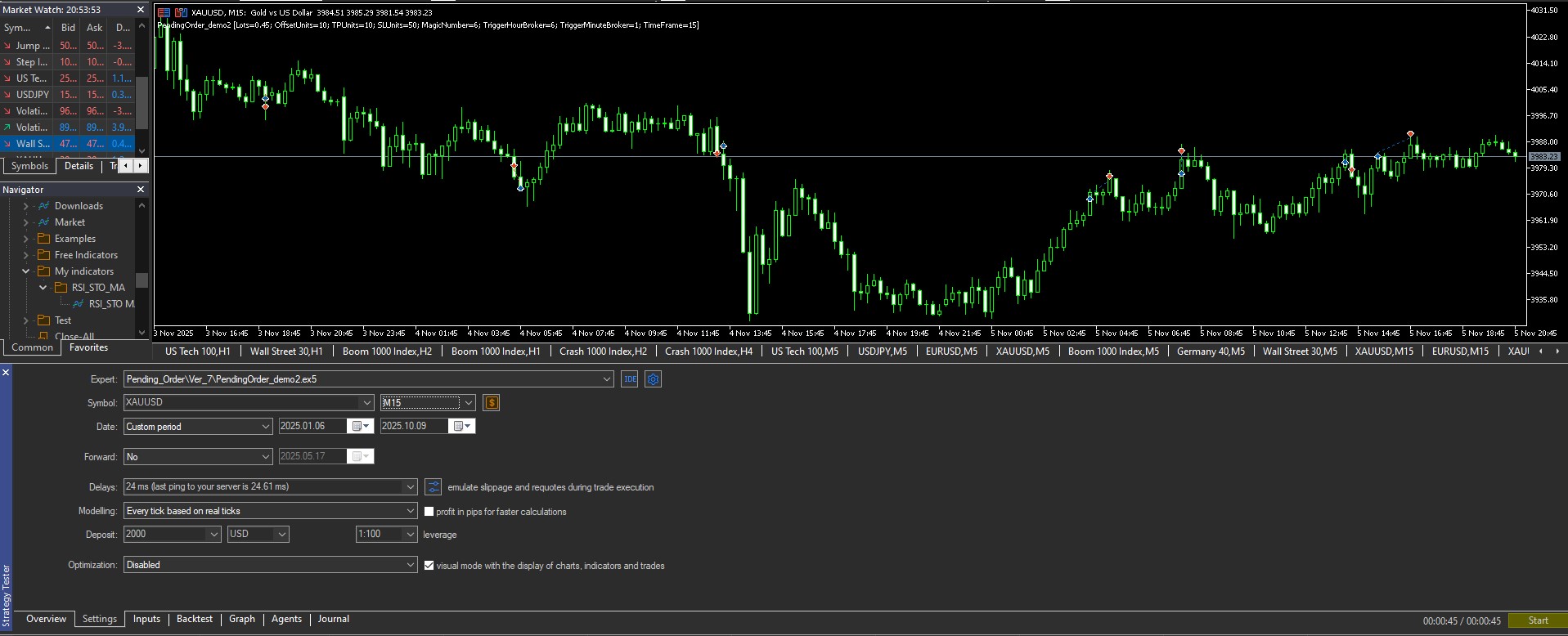Open the Symbols tab in Market Watch
Viewport: 1568px width, 636px height.
tap(30, 166)
